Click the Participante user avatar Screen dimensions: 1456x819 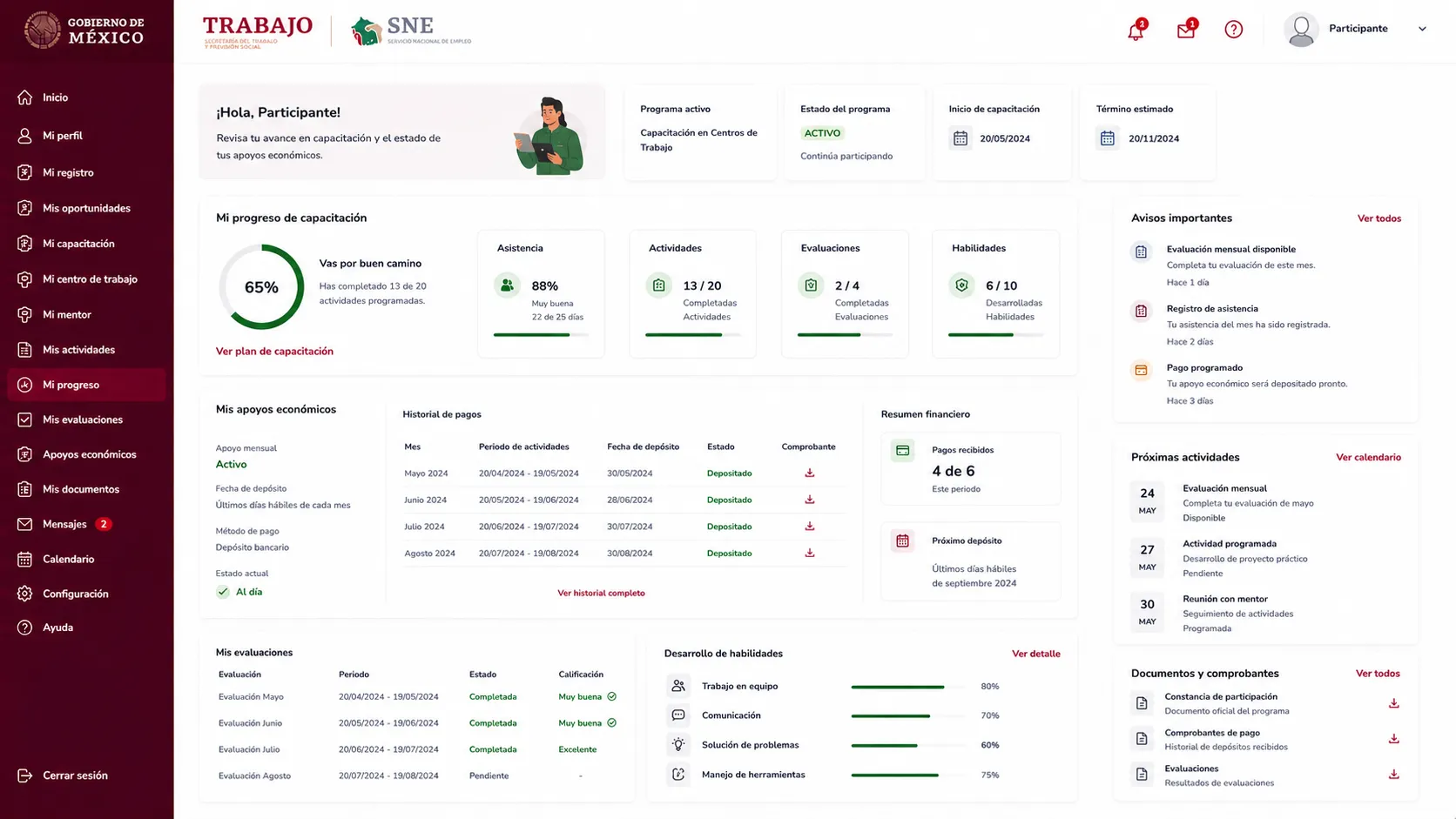(1301, 30)
